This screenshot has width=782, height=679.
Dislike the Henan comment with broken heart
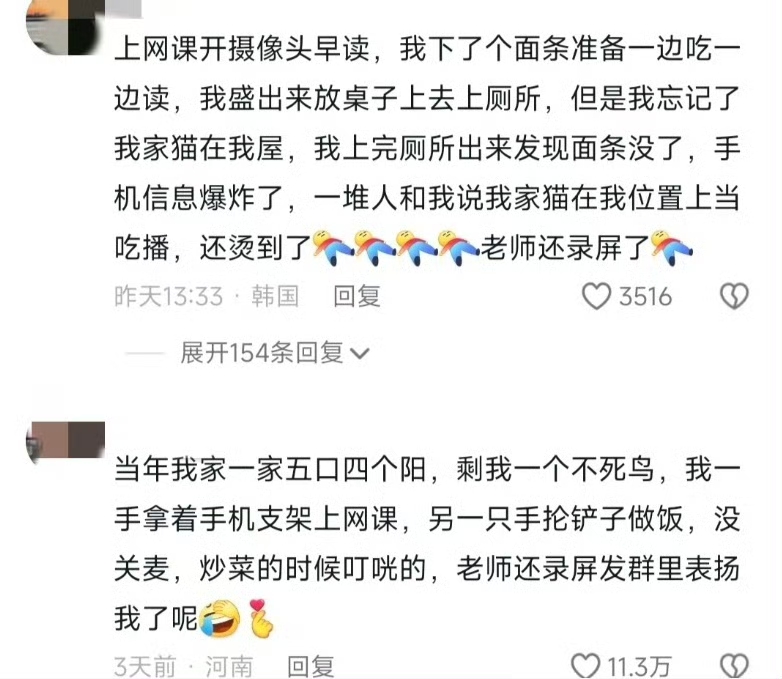(735, 666)
